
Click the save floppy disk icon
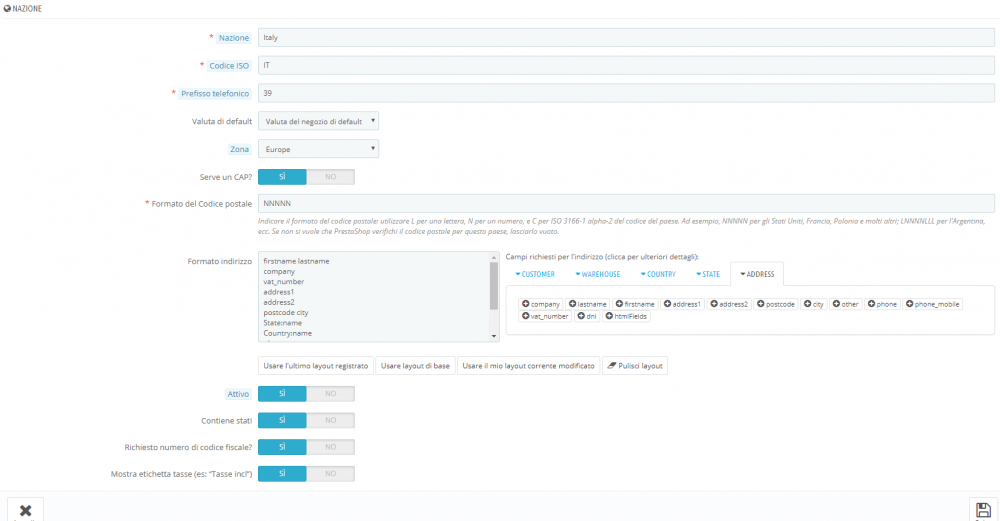(x=983, y=510)
